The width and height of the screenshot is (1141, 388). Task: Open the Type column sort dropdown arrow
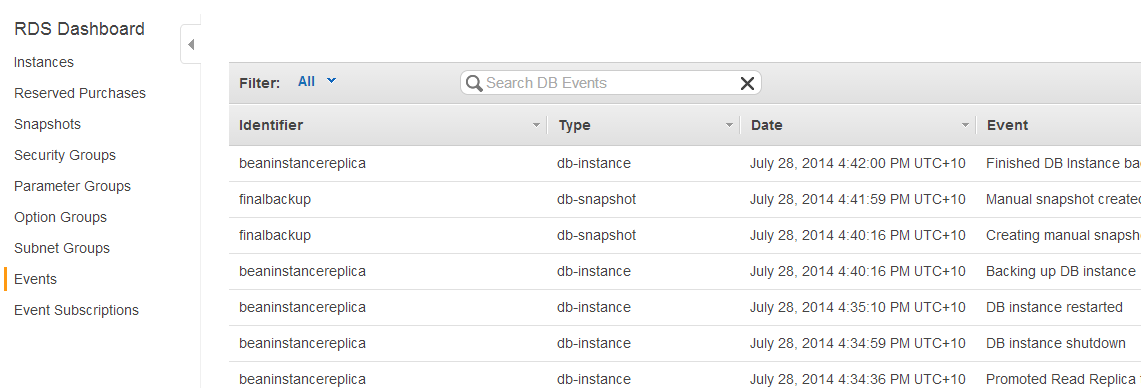pyautogui.click(x=730, y=125)
